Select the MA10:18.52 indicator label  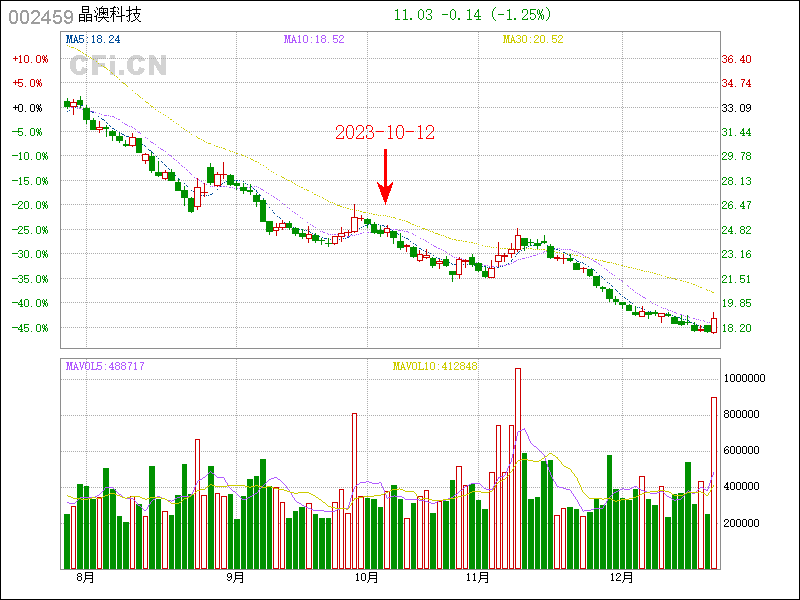click(x=314, y=39)
